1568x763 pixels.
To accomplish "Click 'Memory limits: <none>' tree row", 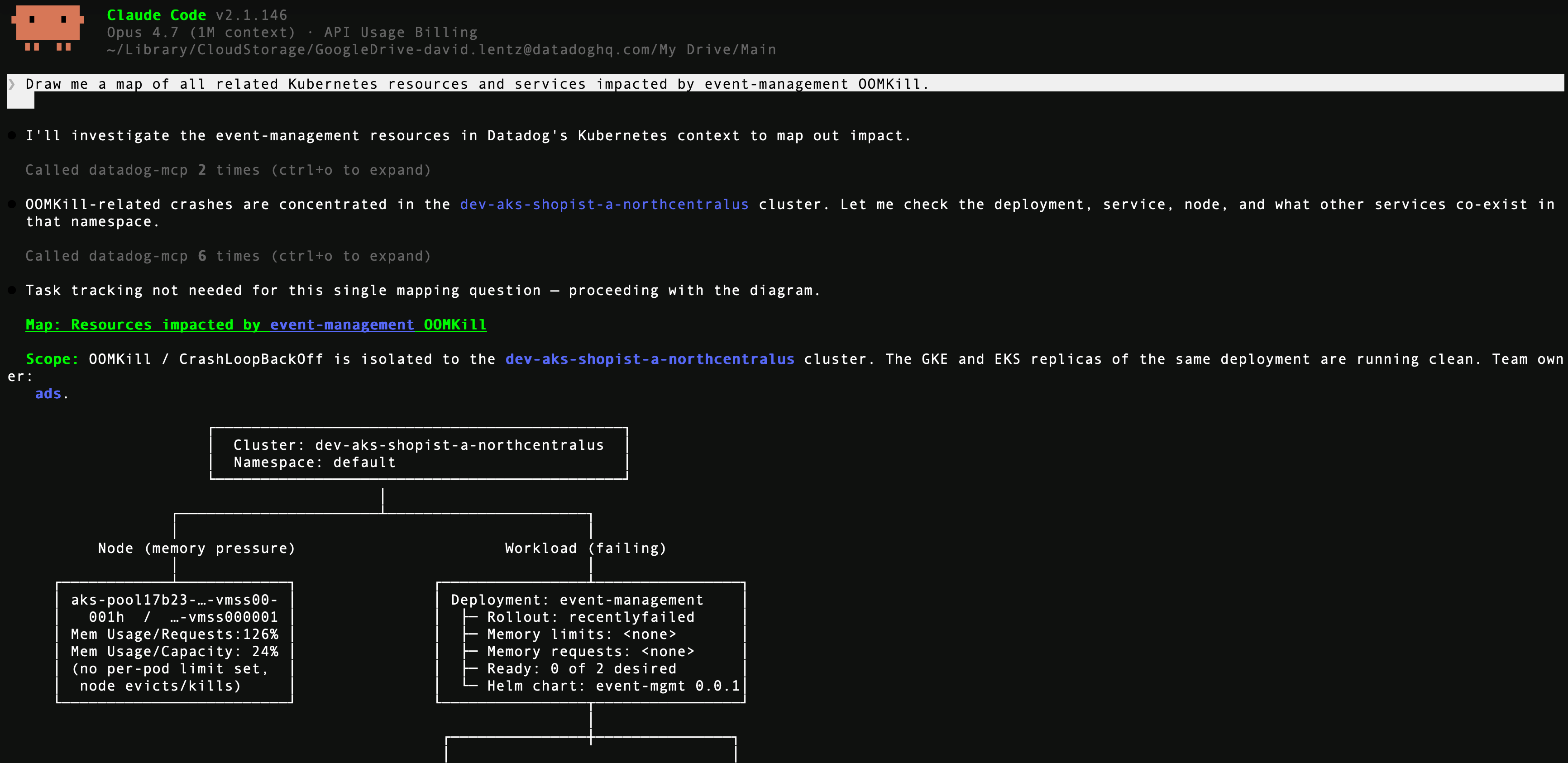I will pos(581,634).
